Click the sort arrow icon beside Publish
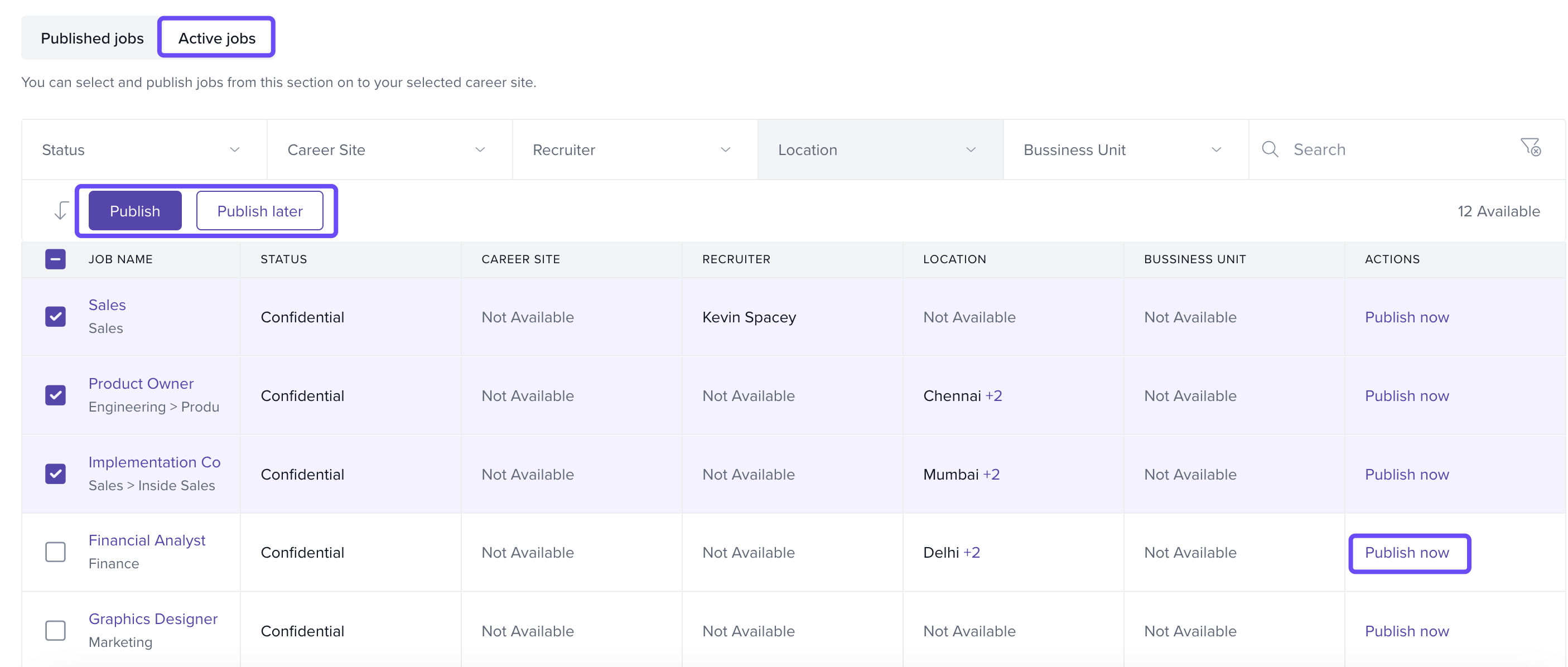 pos(61,211)
